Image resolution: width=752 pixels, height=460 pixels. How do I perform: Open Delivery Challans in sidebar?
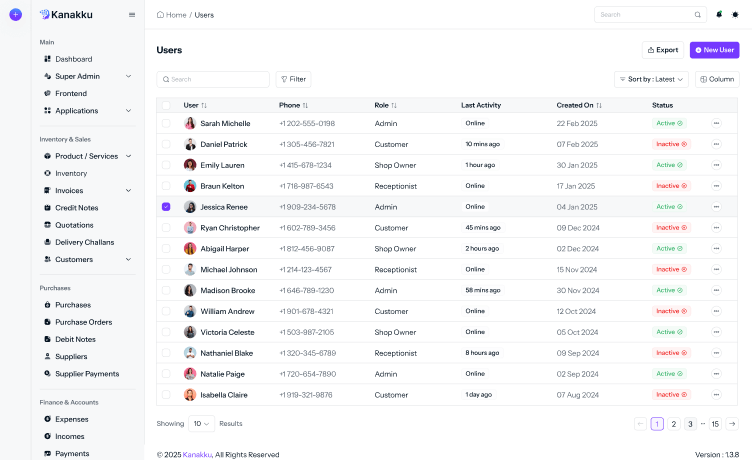pyautogui.click(x=84, y=243)
